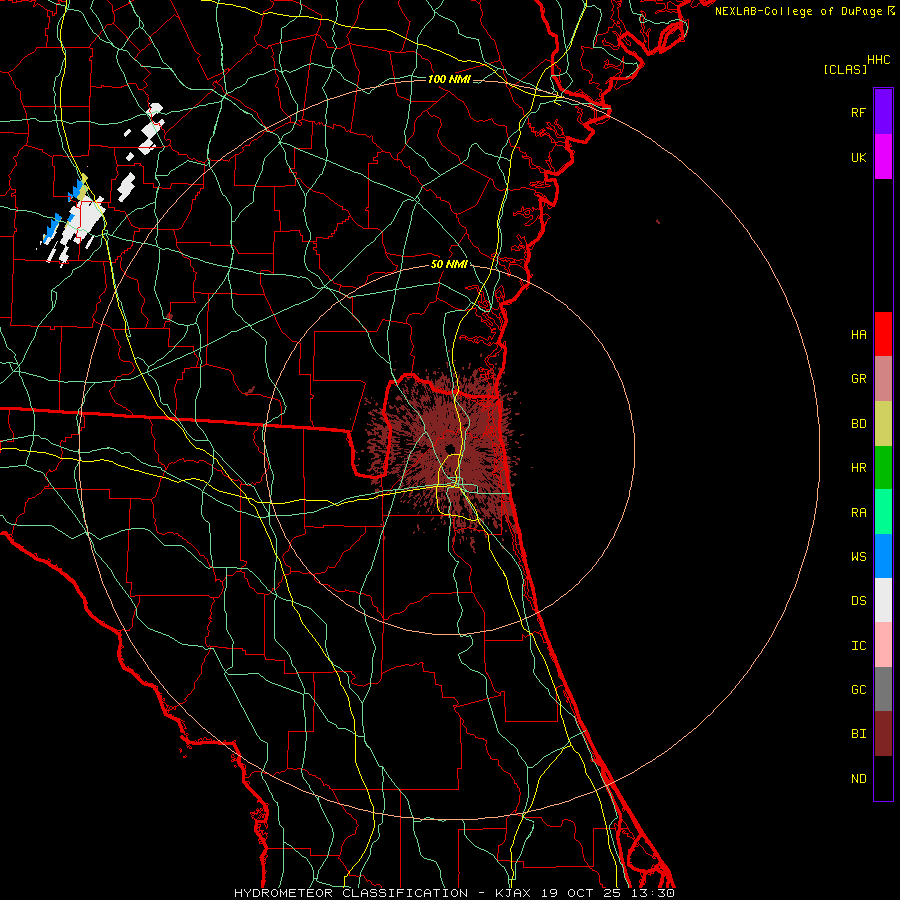Click the RF purple legend swatch

tap(883, 112)
